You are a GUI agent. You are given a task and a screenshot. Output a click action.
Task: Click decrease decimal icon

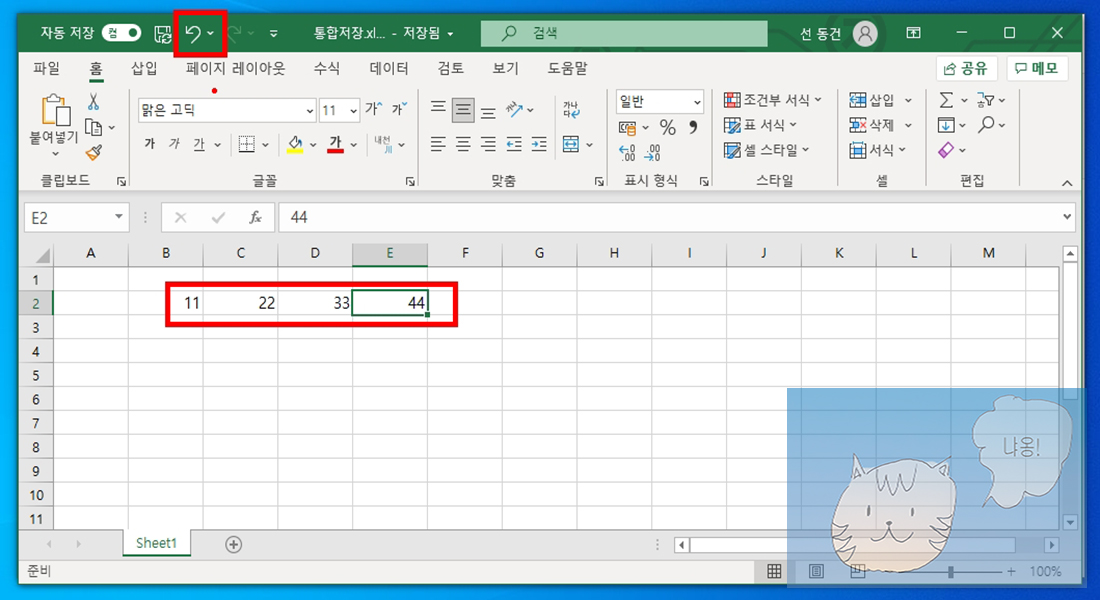pos(653,152)
